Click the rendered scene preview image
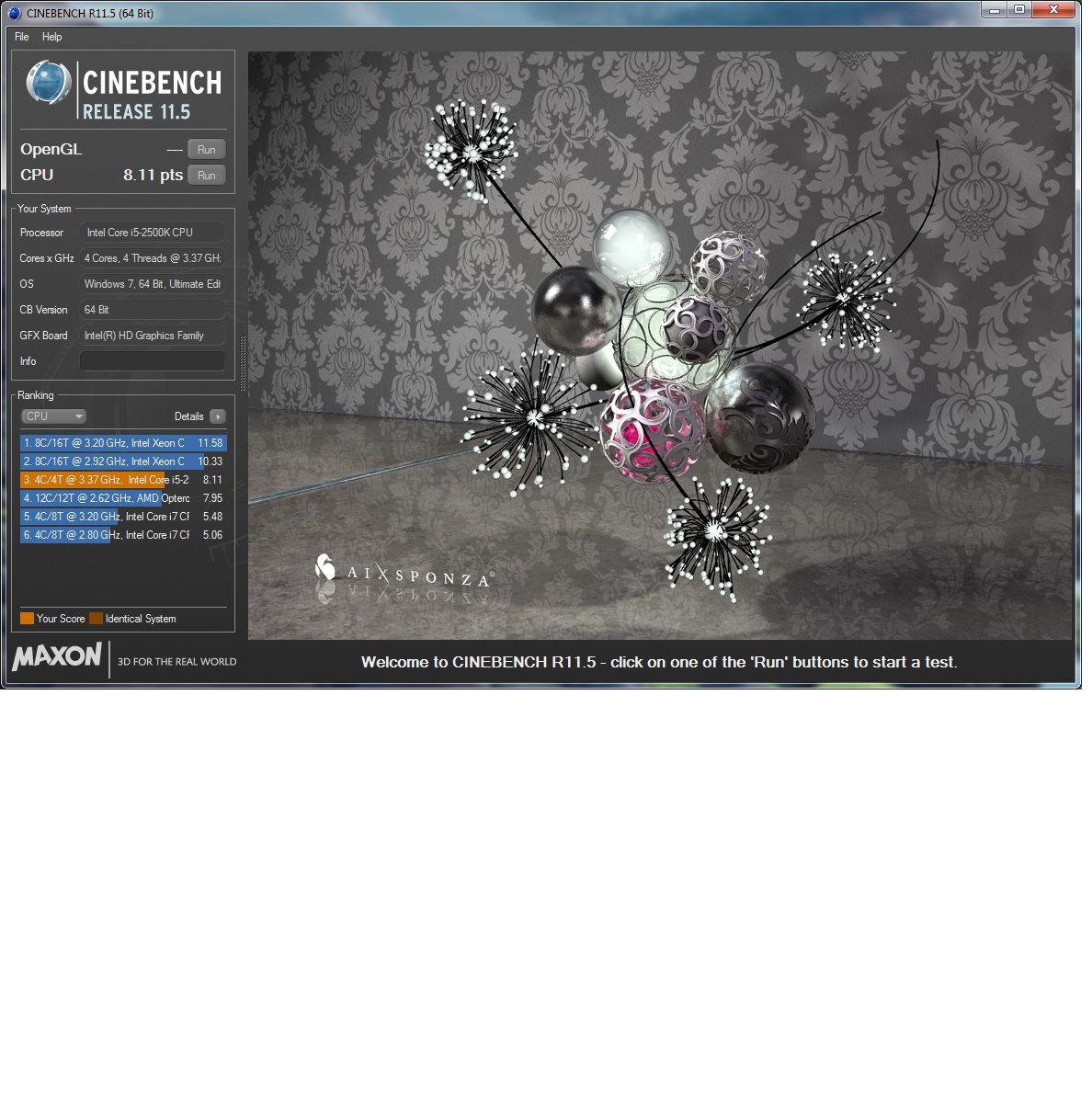The height and width of the screenshot is (1094, 1092). point(660,346)
